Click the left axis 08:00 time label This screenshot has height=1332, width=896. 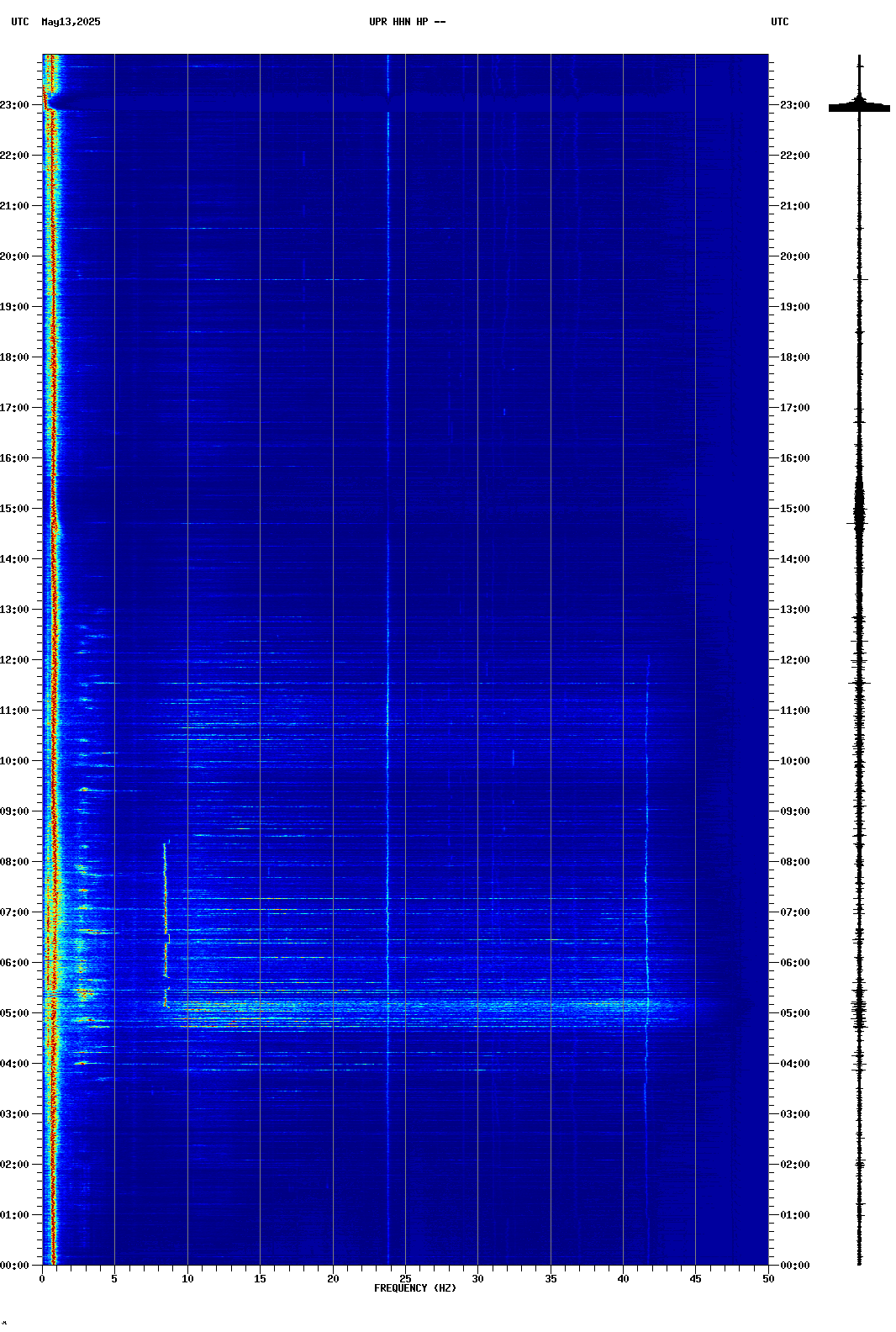click(x=14, y=862)
